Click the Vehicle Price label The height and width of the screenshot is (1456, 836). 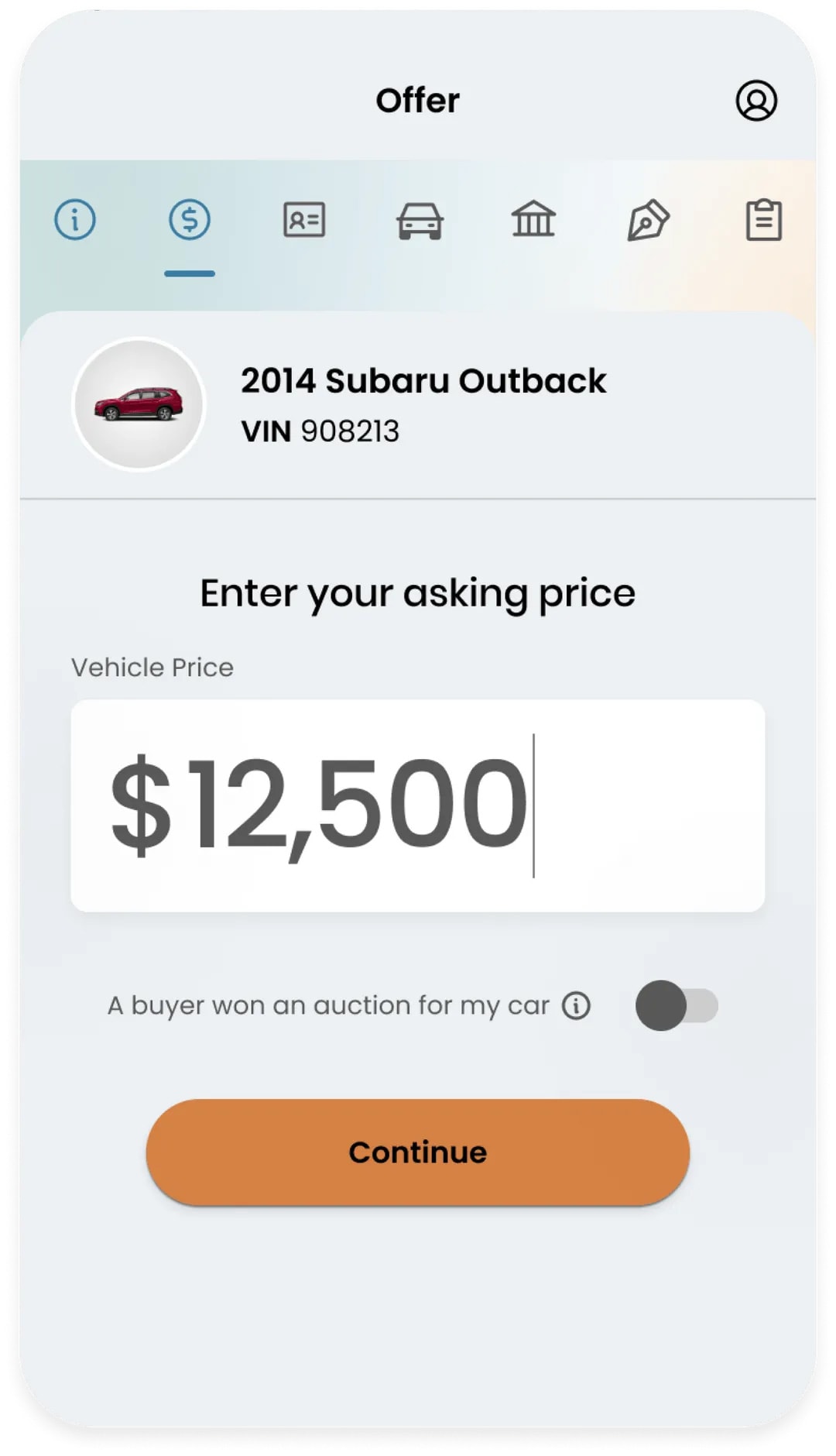coord(152,668)
